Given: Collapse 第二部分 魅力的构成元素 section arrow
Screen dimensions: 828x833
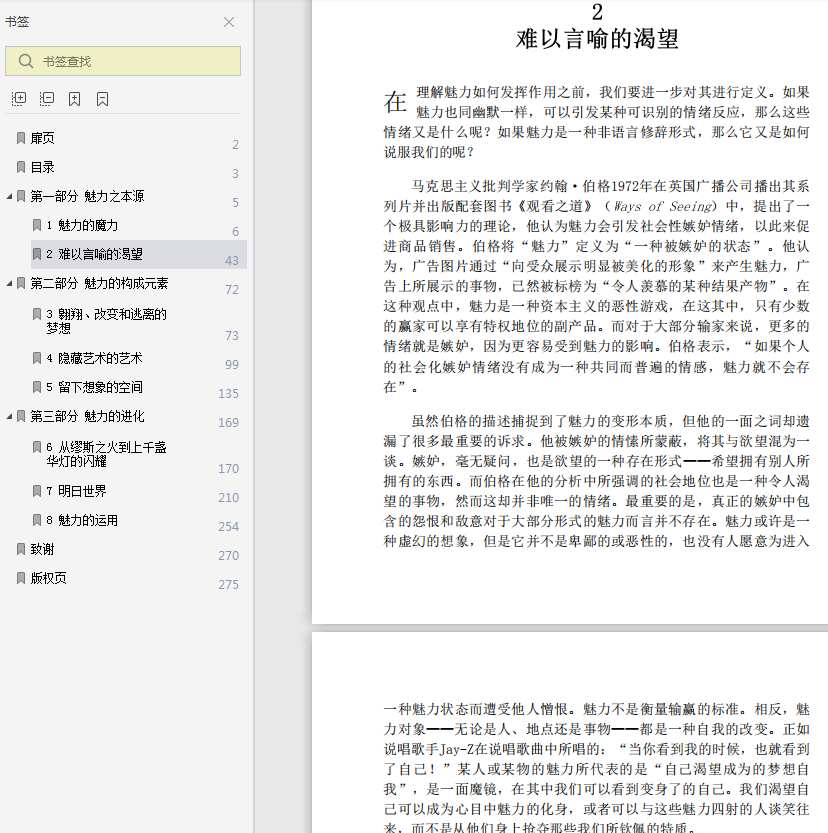Looking at the screenshot, I should tap(9, 284).
